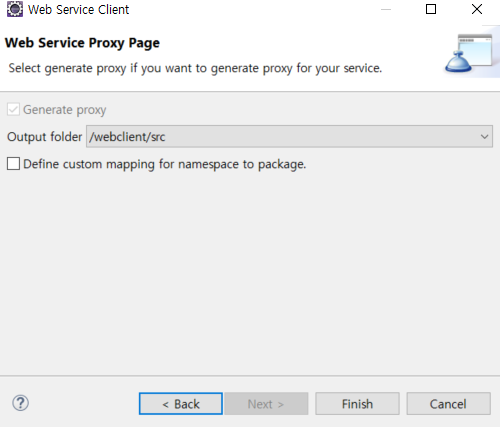The width and height of the screenshot is (500, 427).
Task: Enable Define custom mapping for namespace to package
Action: (x=13, y=164)
